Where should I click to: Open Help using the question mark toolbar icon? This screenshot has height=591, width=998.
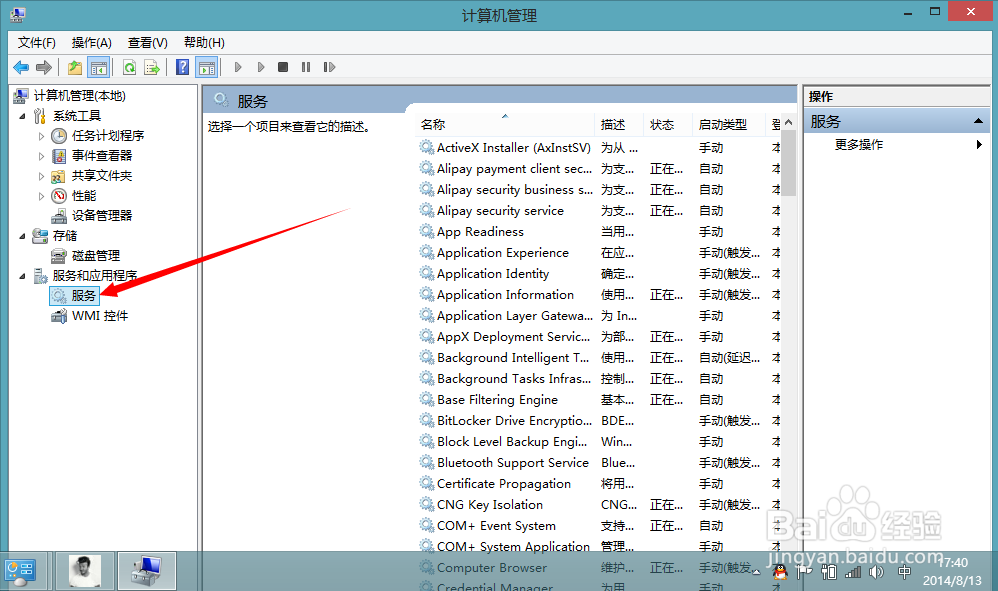[183, 67]
